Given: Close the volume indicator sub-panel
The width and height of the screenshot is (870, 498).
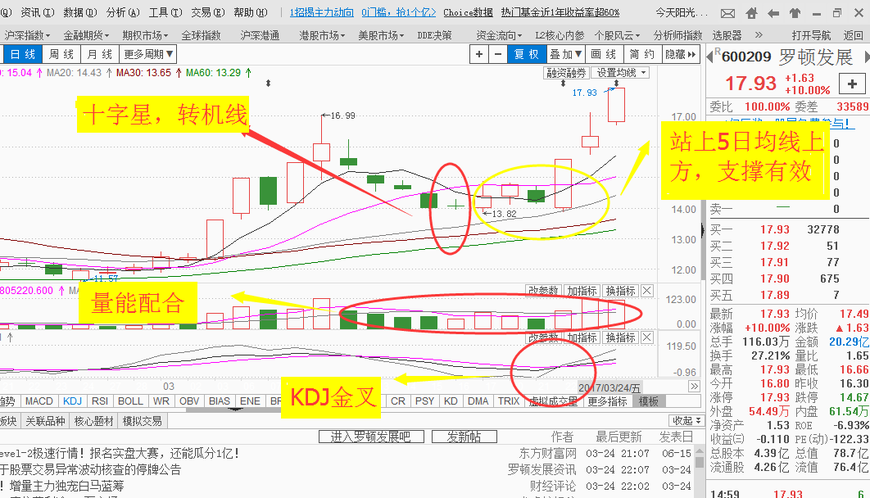Looking at the screenshot, I should coord(647,291).
